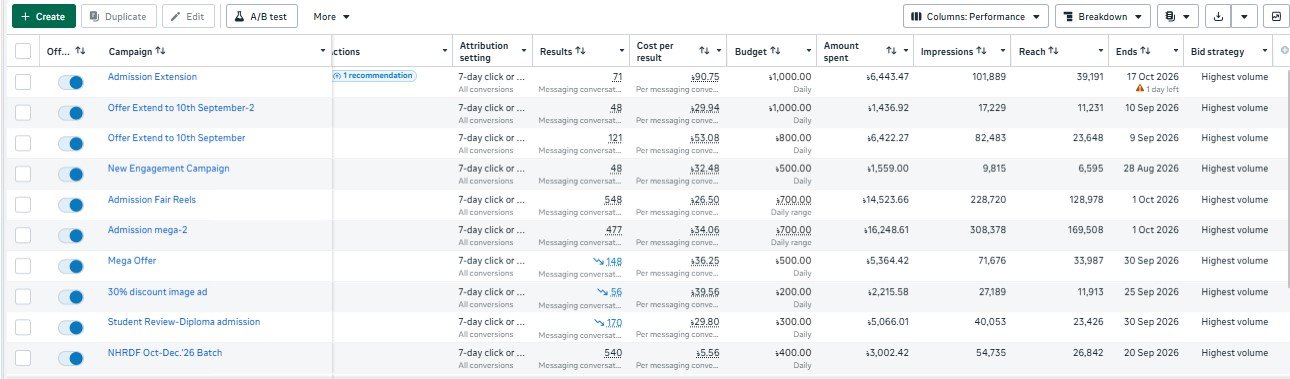Screen dimensions: 1290x379
Task: Sort by Budget column arrows
Action: (x=775, y=51)
